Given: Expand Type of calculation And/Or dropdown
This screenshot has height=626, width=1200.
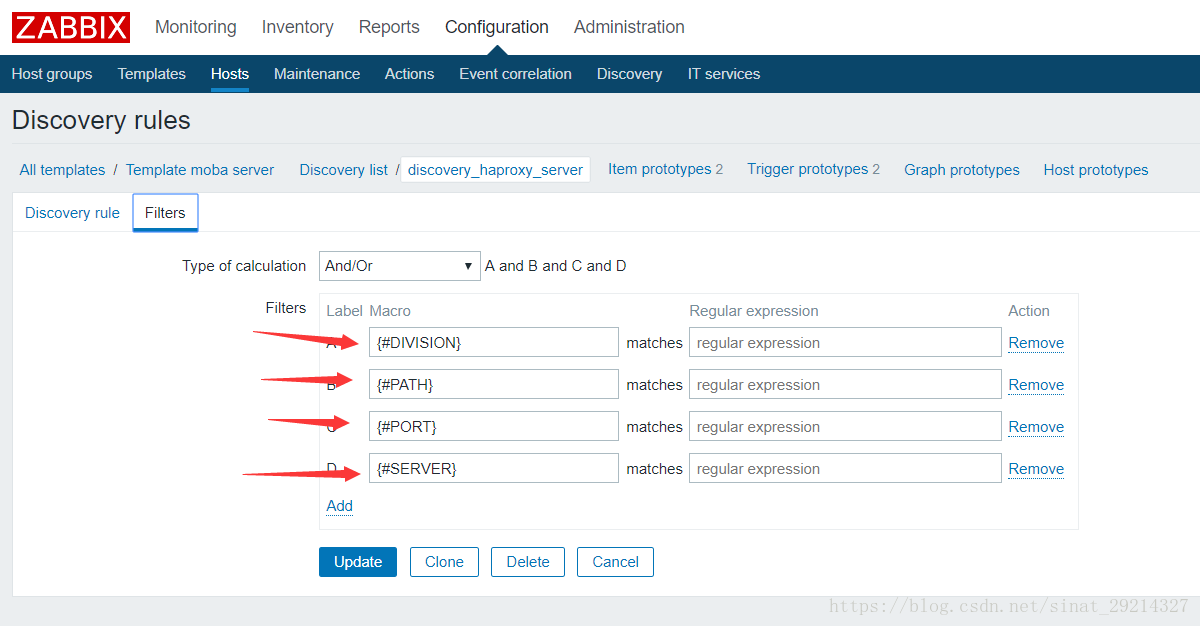Looking at the screenshot, I should [x=400, y=266].
